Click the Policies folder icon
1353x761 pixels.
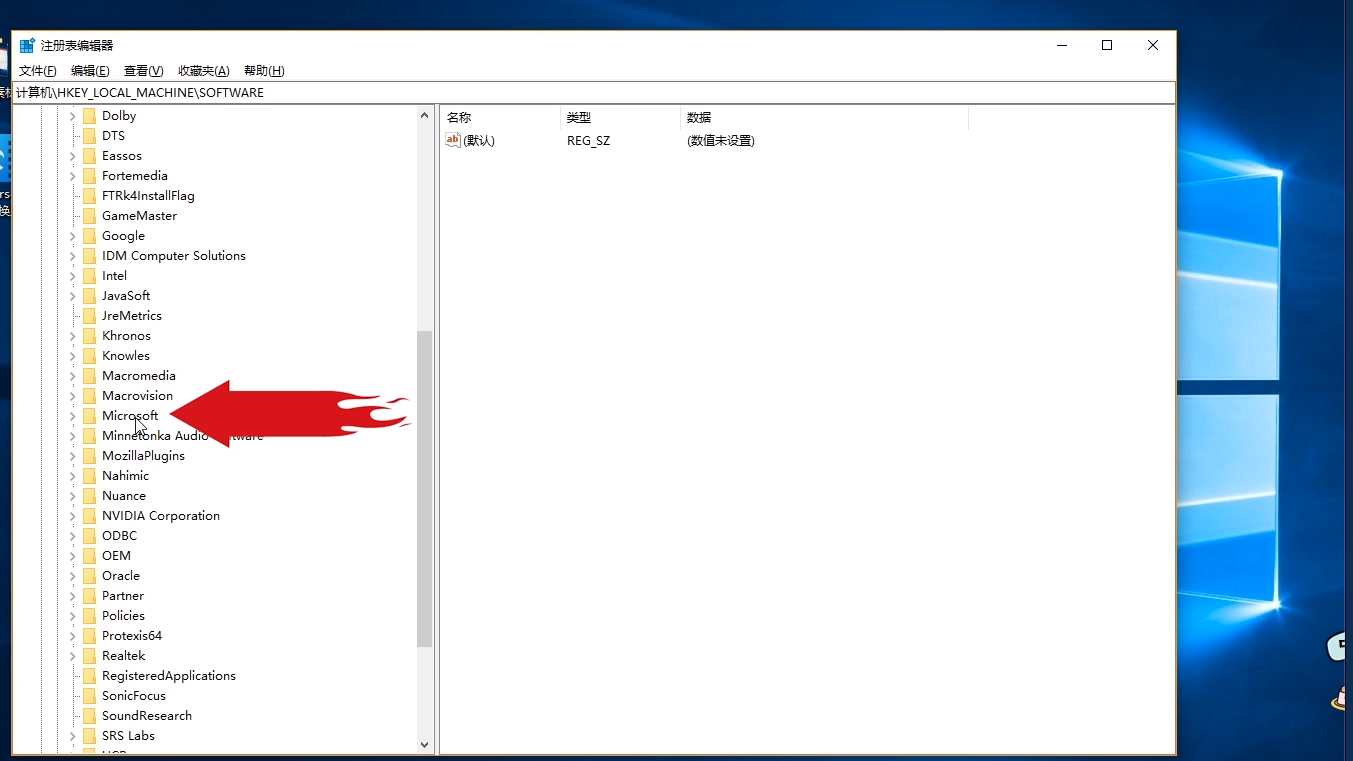[89, 616]
